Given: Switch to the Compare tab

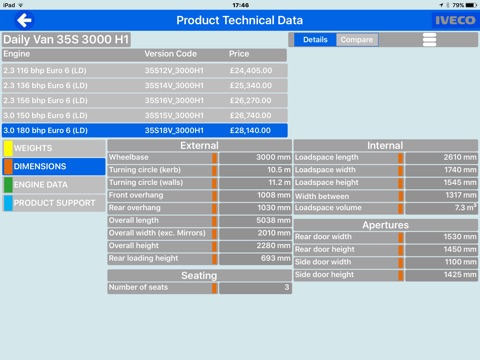Looking at the screenshot, I should point(357,40).
